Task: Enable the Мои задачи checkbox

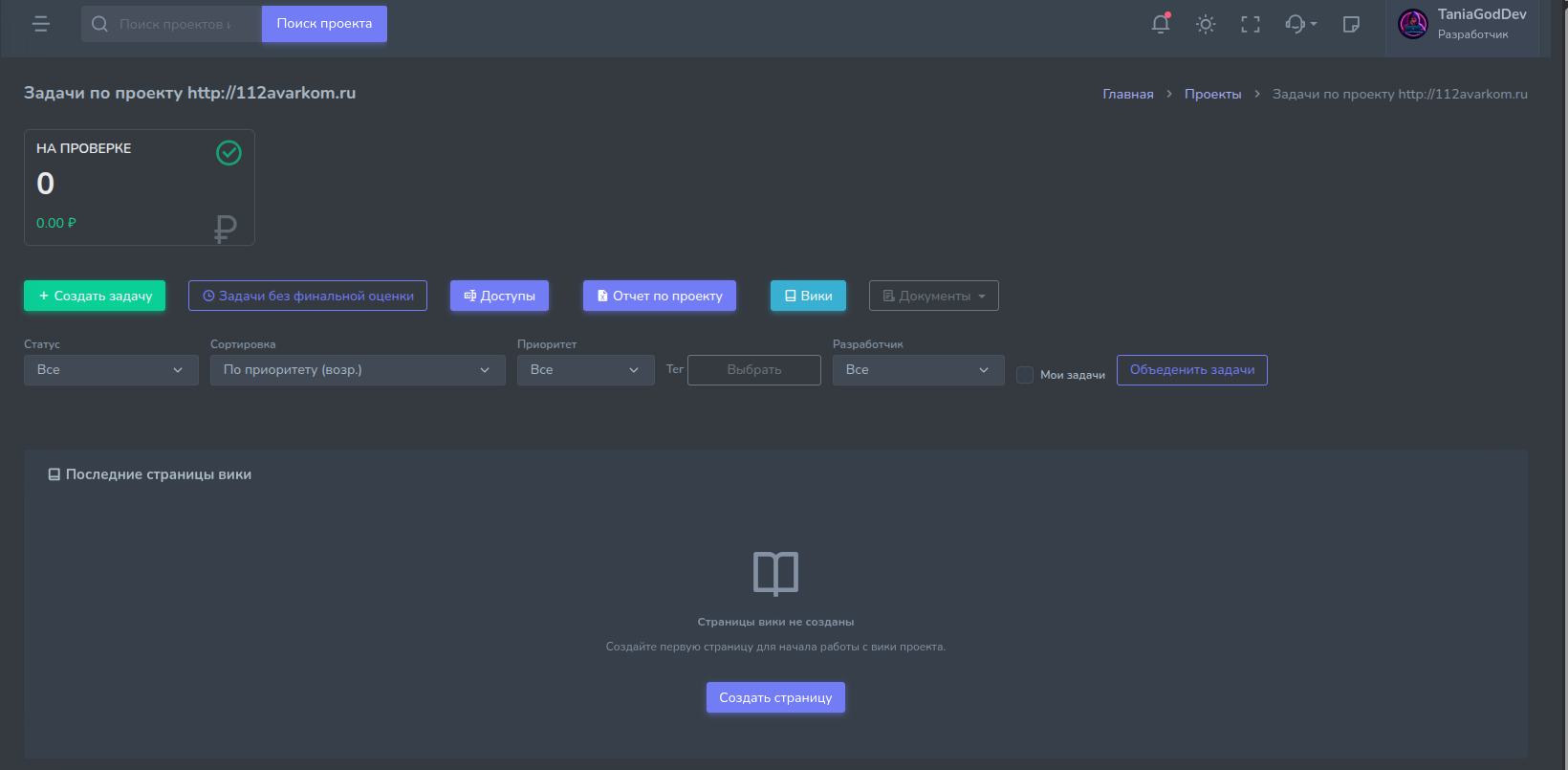Action: pyautogui.click(x=1025, y=375)
